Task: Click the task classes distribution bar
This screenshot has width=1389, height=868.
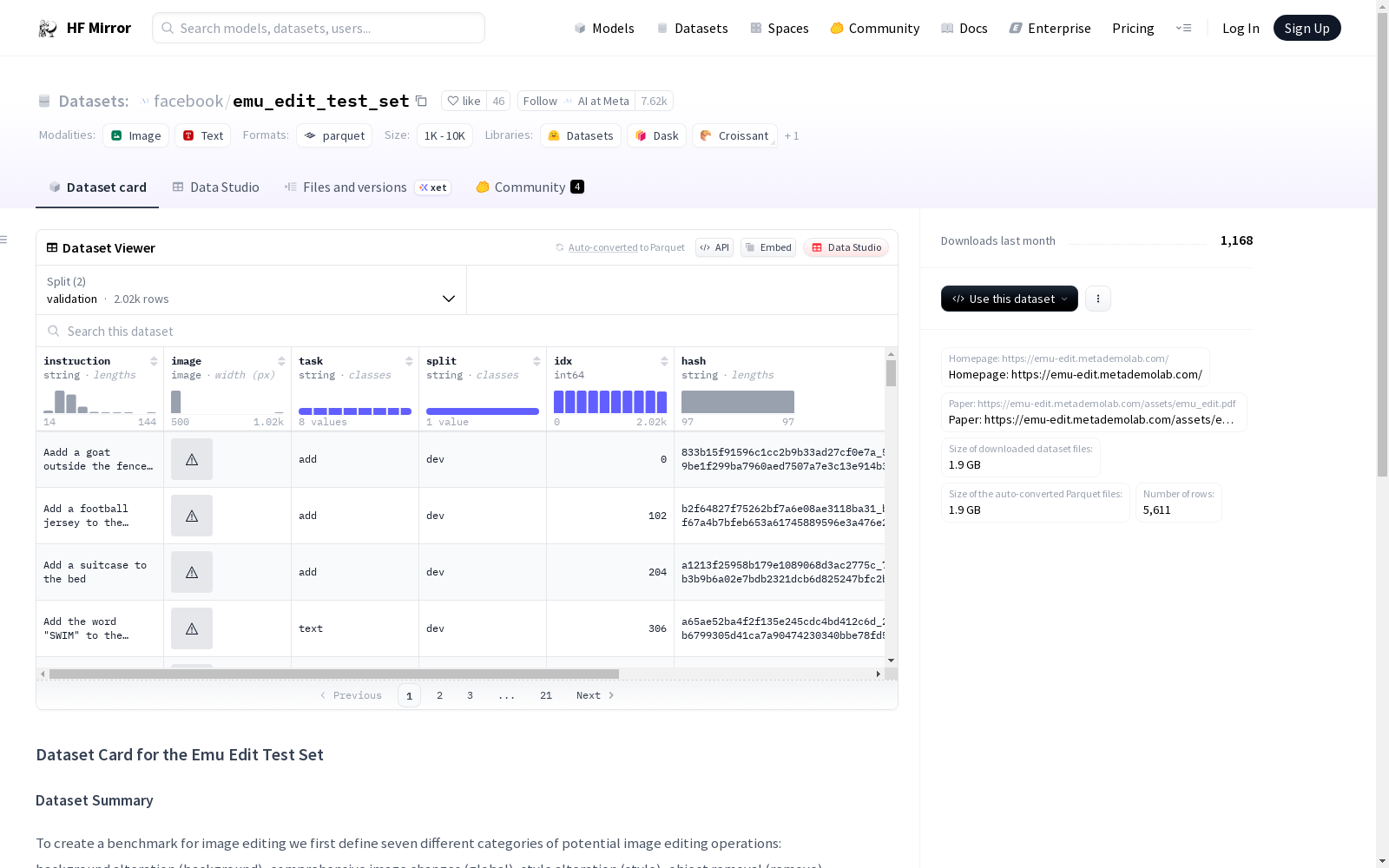Action: 355,411
